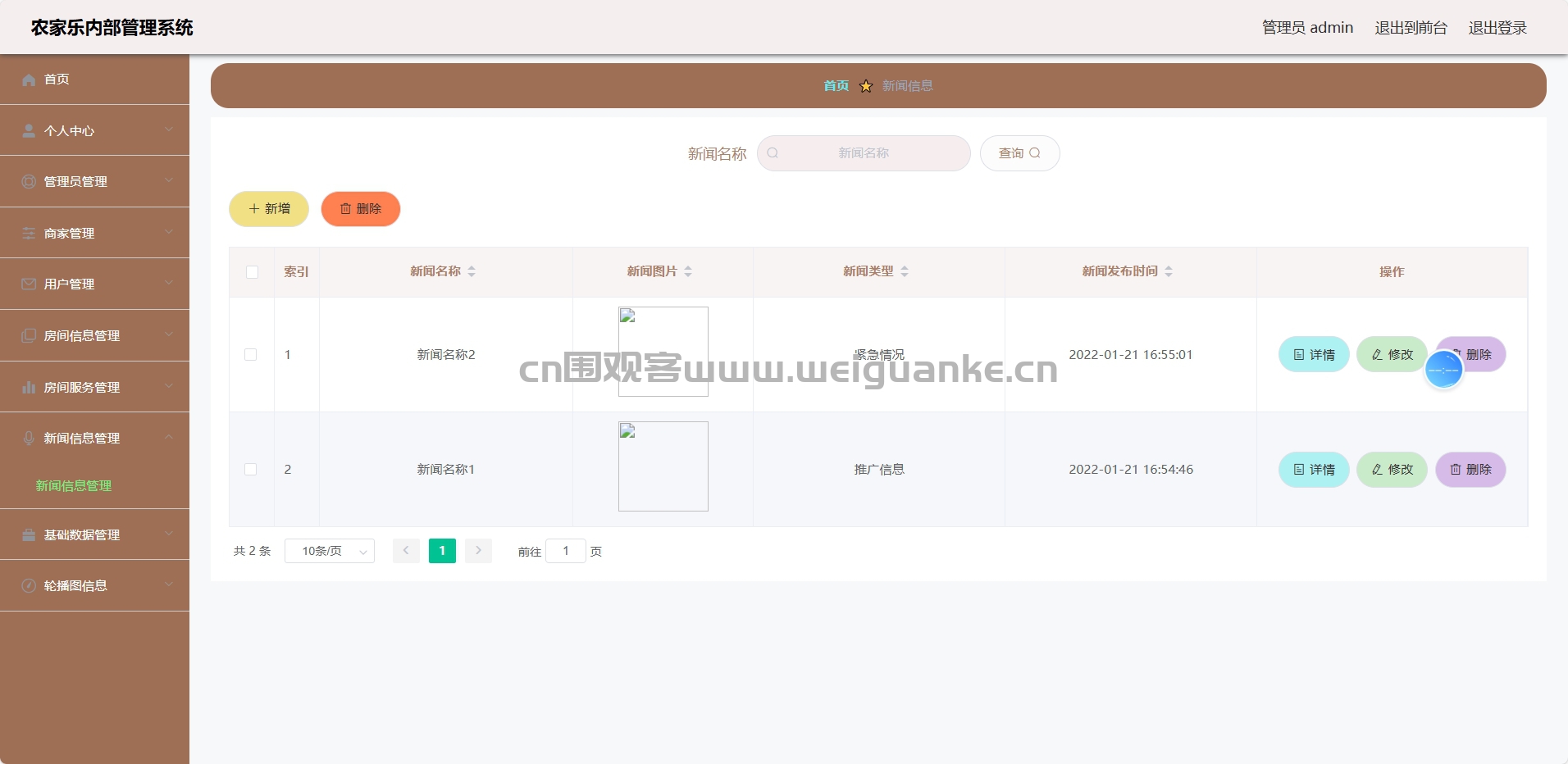Click the person icon beside 个人中心

(x=29, y=131)
